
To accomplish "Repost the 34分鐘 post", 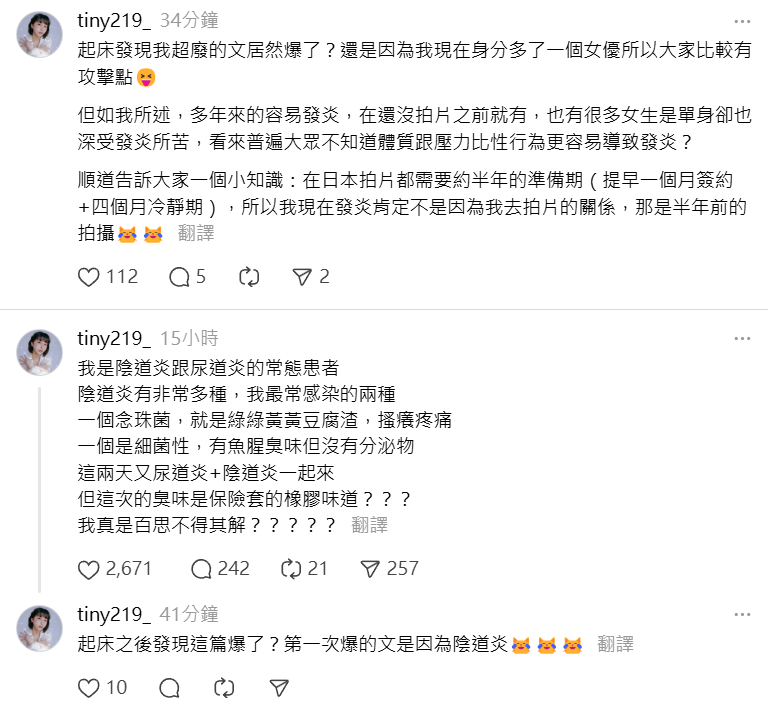I will (250, 277).
